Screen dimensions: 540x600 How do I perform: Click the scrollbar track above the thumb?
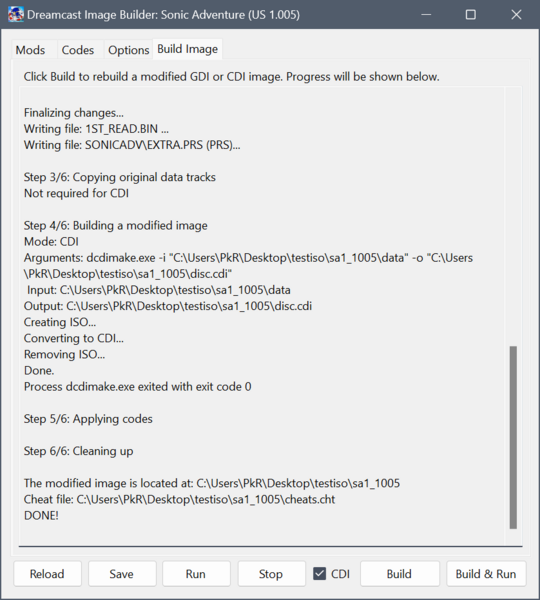pyautogui.click(x=513, y=217)
